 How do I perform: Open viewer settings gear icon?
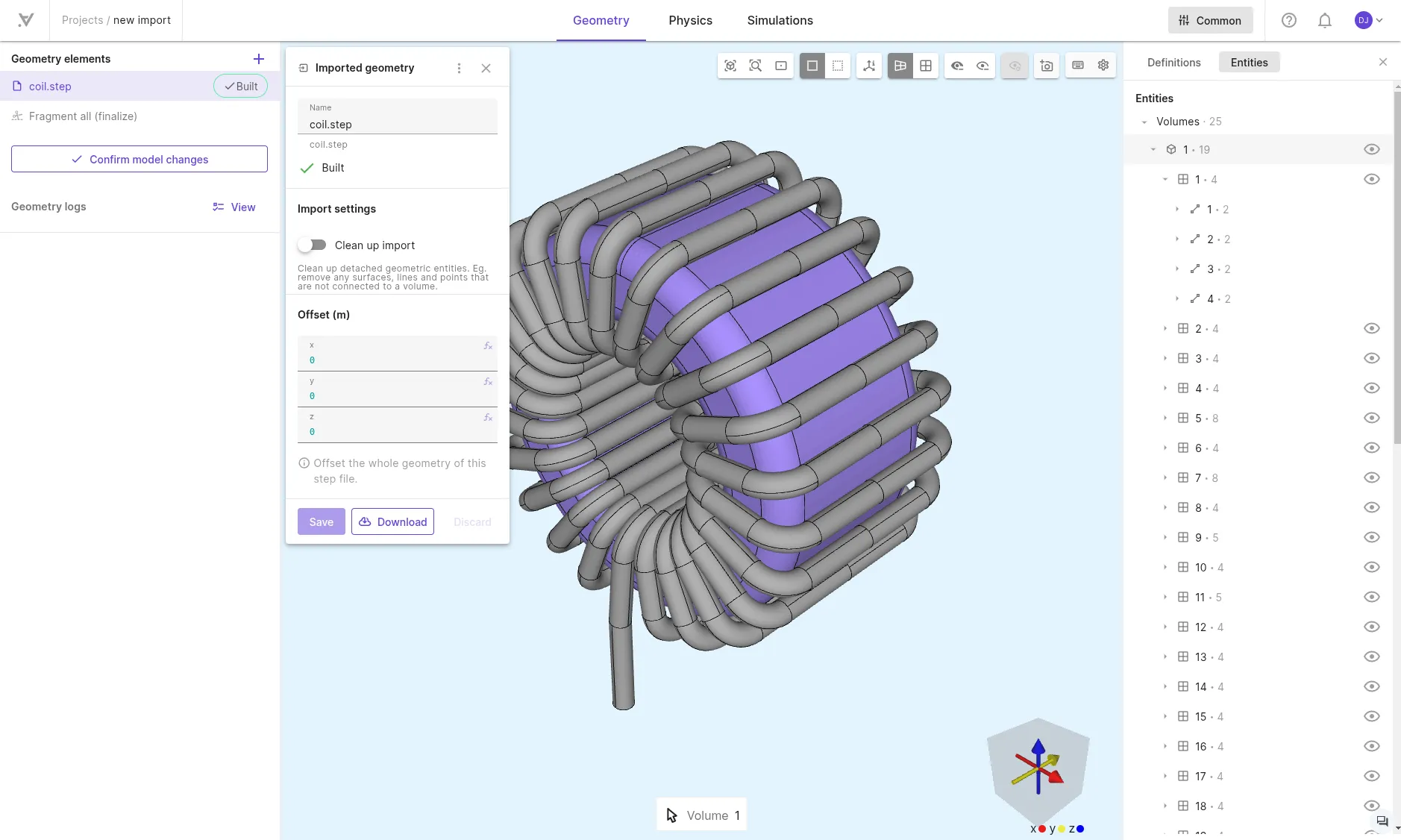pyautogui.click(x=1103, y=66)
